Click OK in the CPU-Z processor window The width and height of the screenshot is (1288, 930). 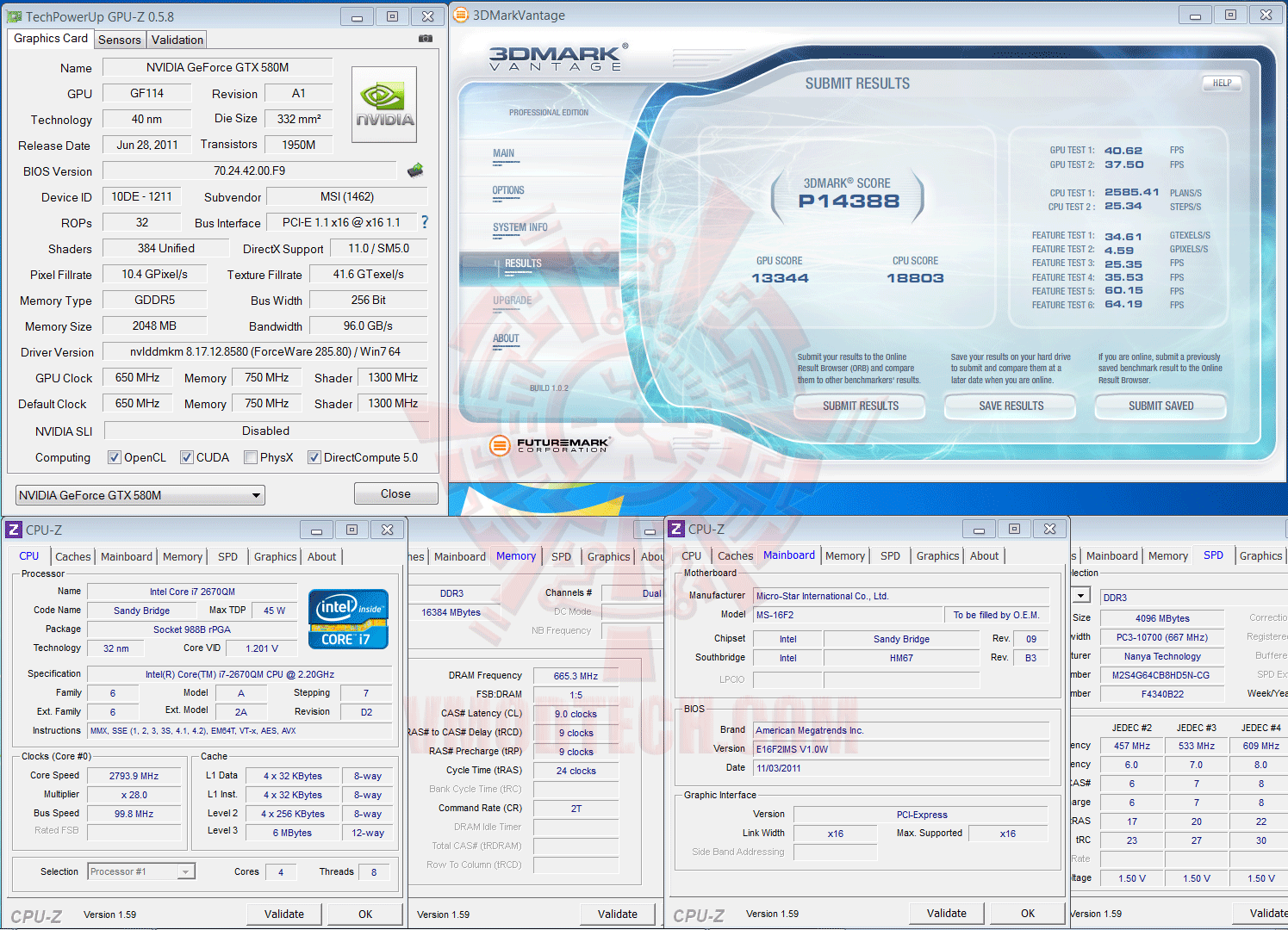[365, 914]
